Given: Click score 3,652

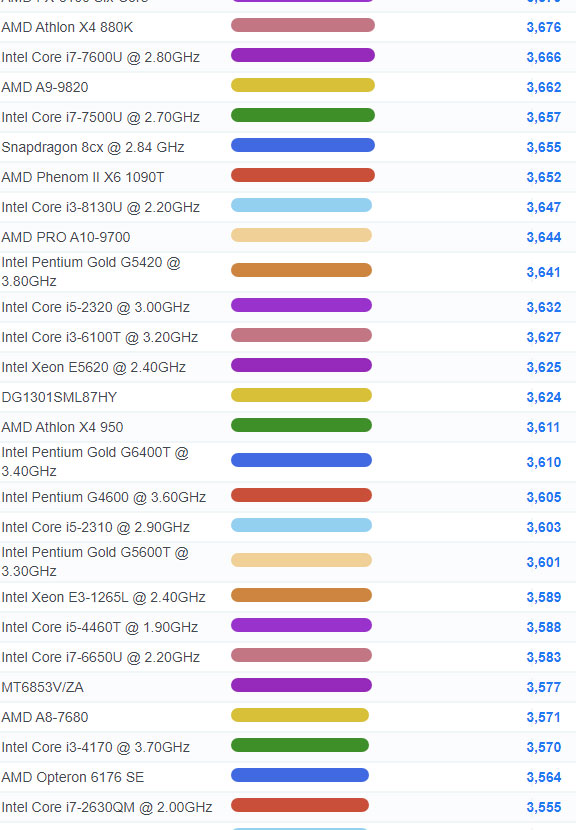Looking at the screenshot, I should [x=544, y=177].
